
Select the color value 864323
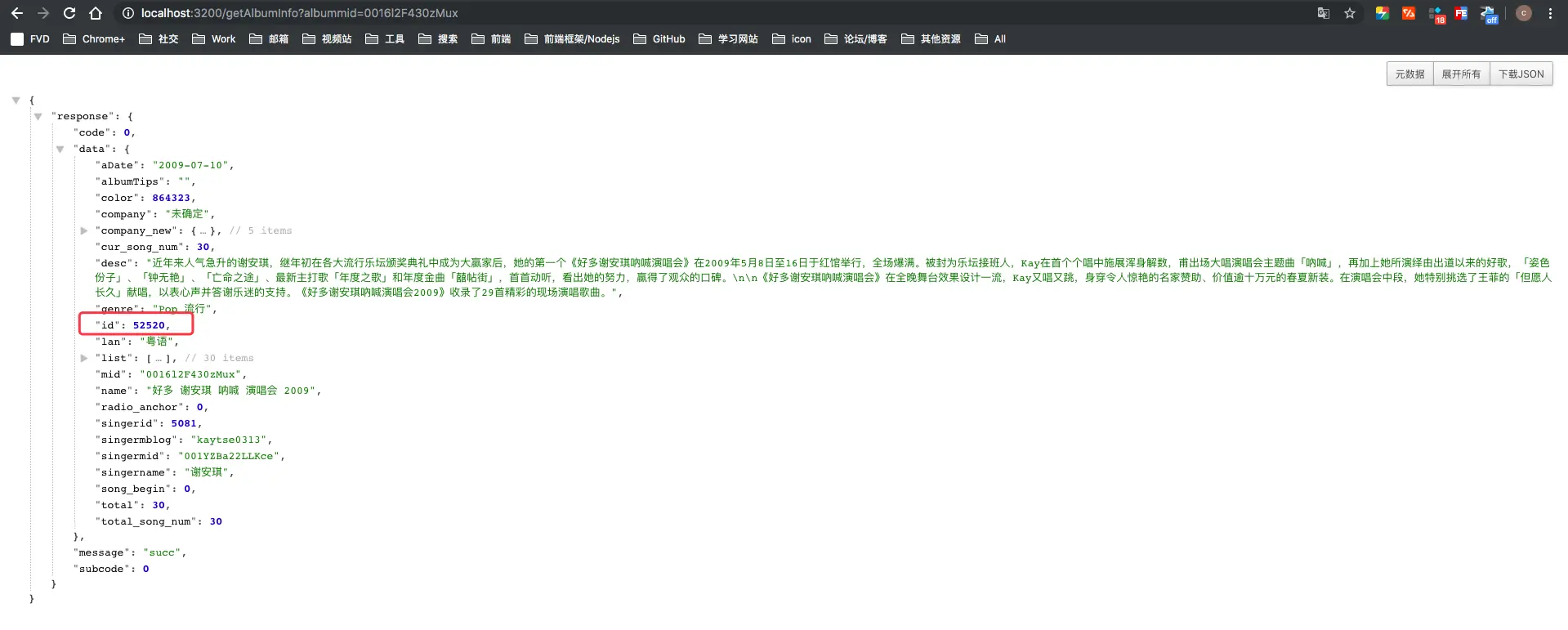pos(171,198)
